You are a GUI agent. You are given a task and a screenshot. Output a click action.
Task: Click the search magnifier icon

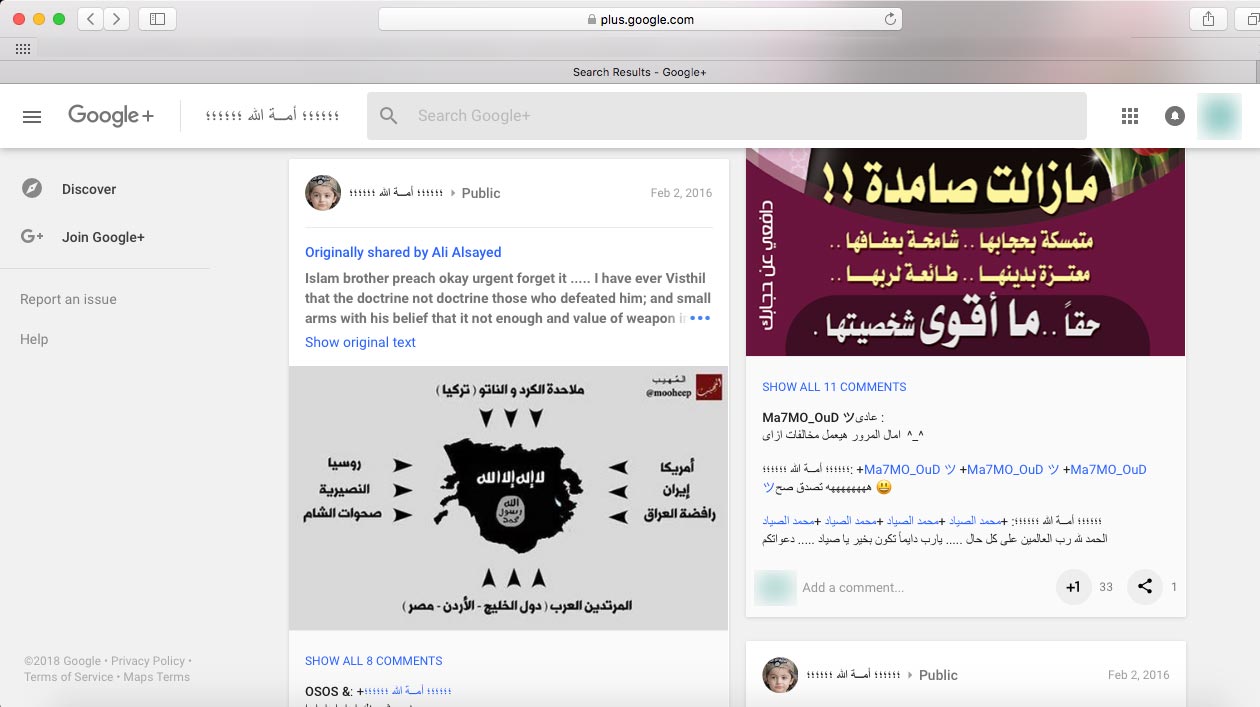pos(389,116)
